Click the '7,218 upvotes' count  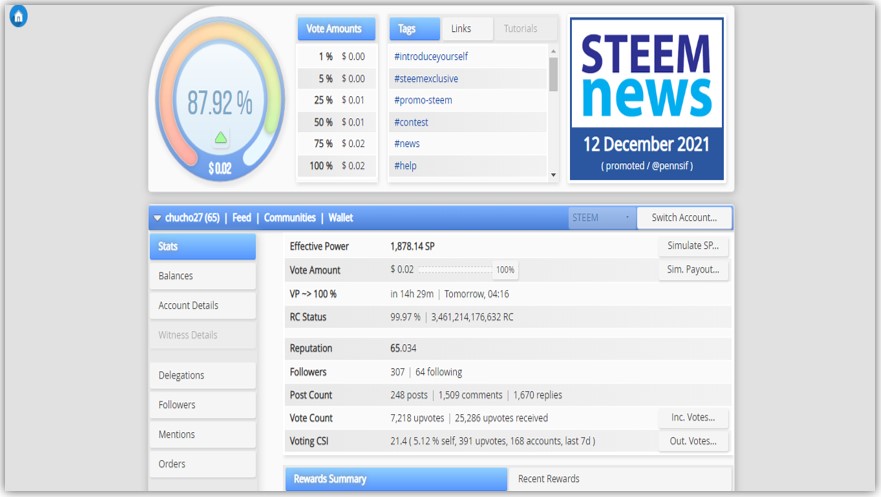pos(417,418)
